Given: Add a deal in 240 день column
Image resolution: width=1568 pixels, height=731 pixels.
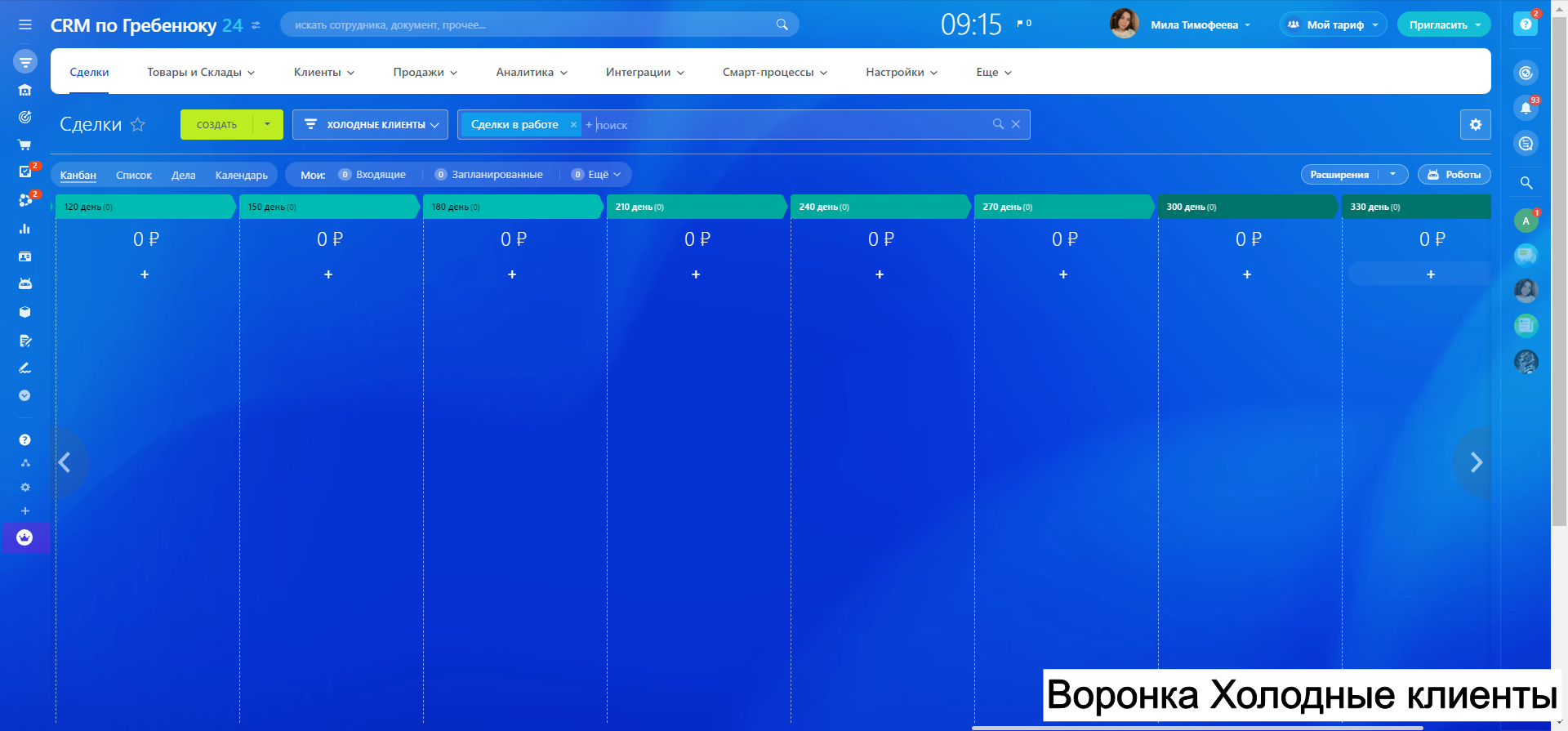Looking at the screenshot, I should point(880,274).
